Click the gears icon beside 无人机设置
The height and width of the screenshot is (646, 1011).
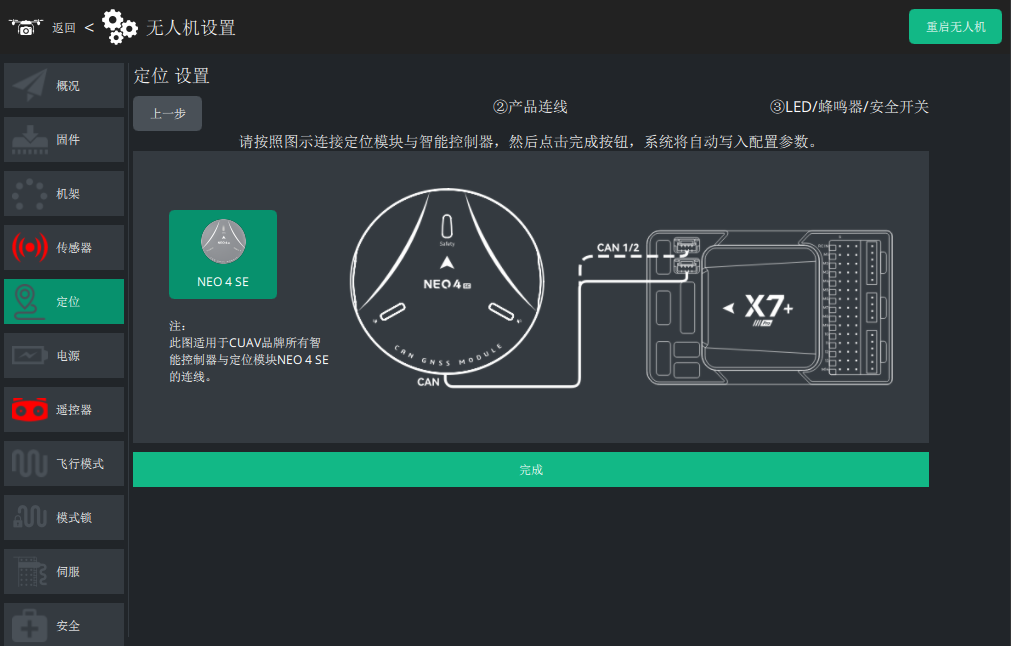(119, 27)
